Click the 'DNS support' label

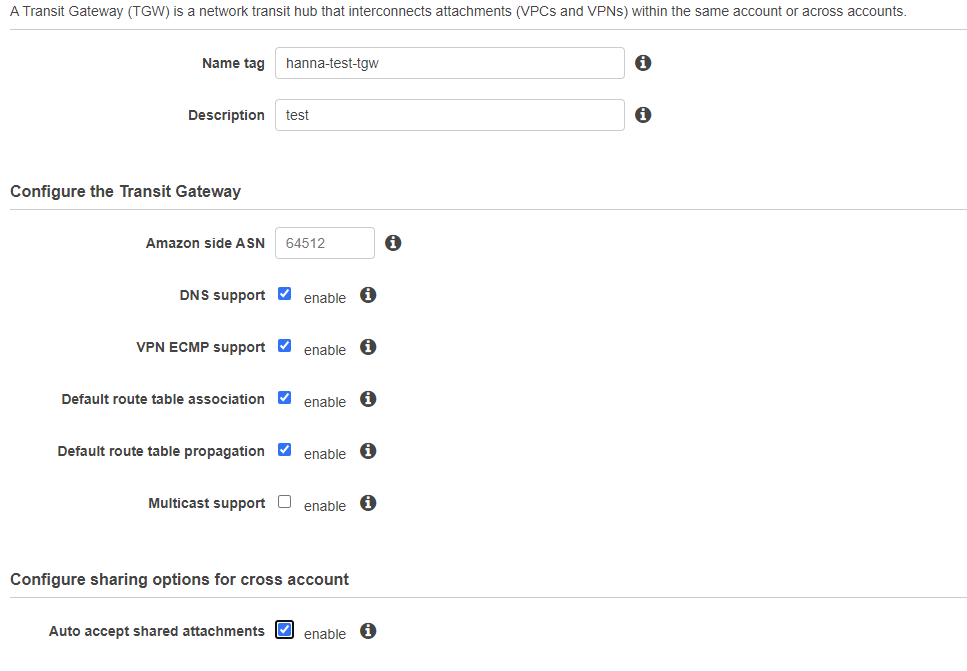pos(222,295)
